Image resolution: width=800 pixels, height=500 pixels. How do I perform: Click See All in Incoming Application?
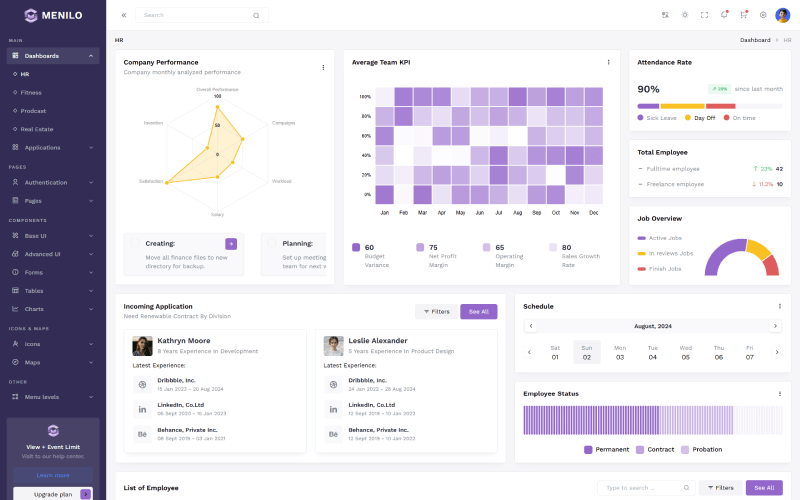478,311
